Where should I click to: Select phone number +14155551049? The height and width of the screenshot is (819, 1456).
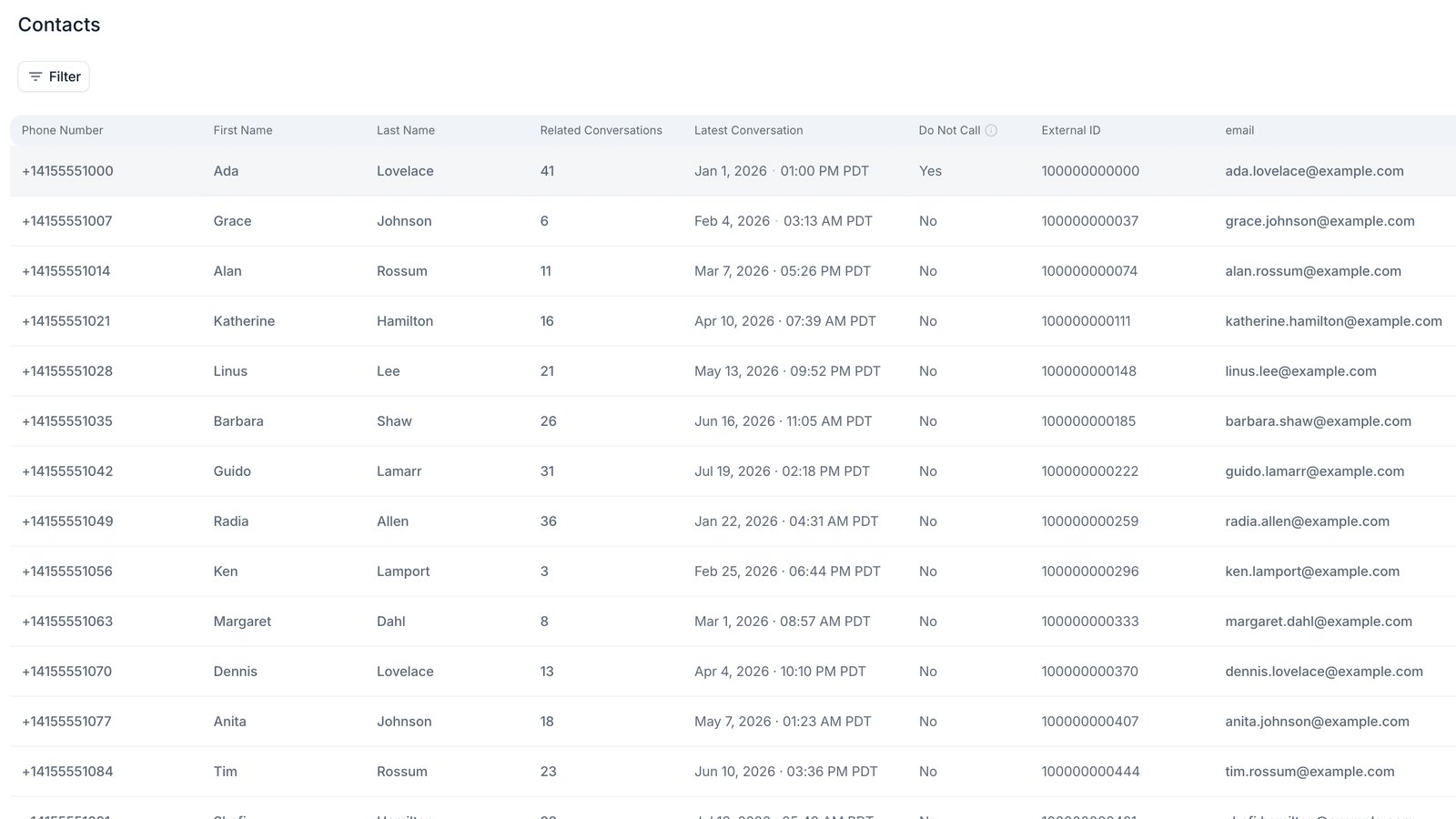pos(67,521)
